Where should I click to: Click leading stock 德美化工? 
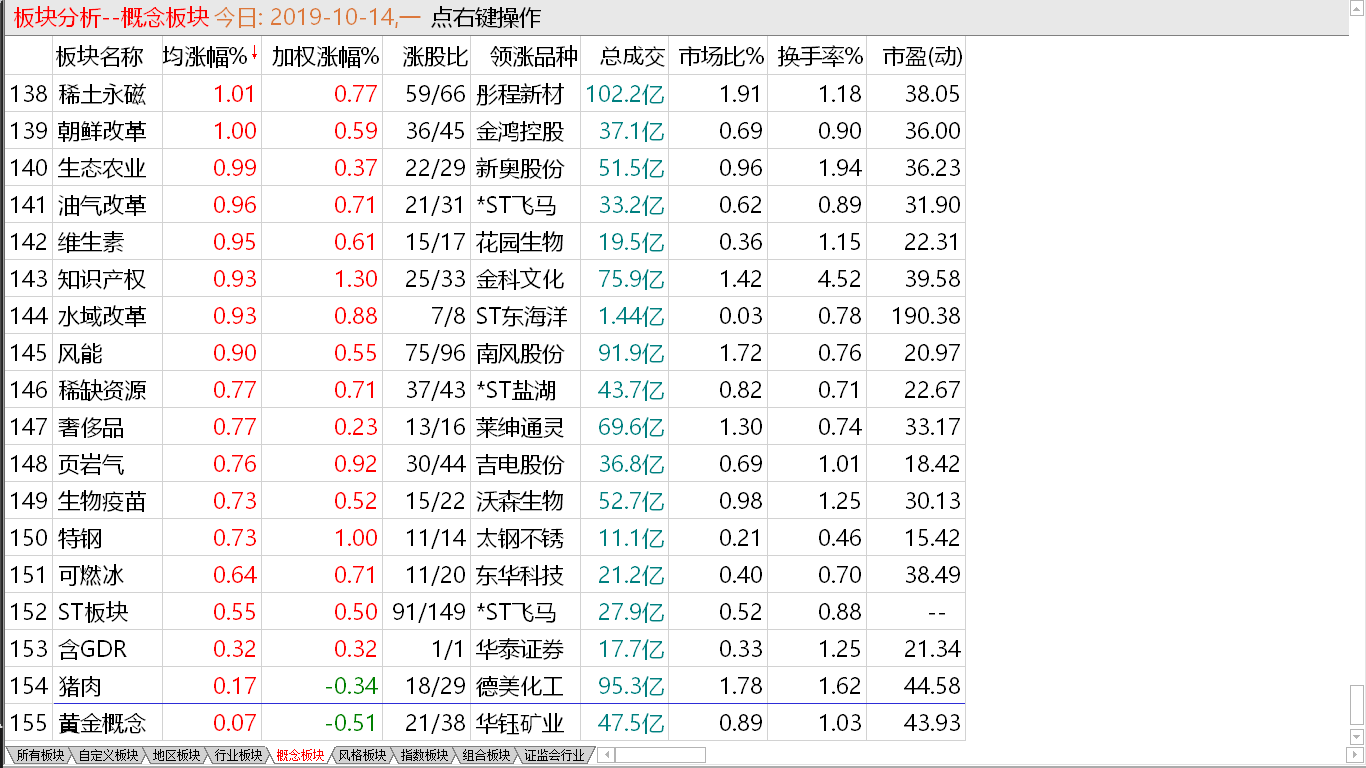(520, 686)
